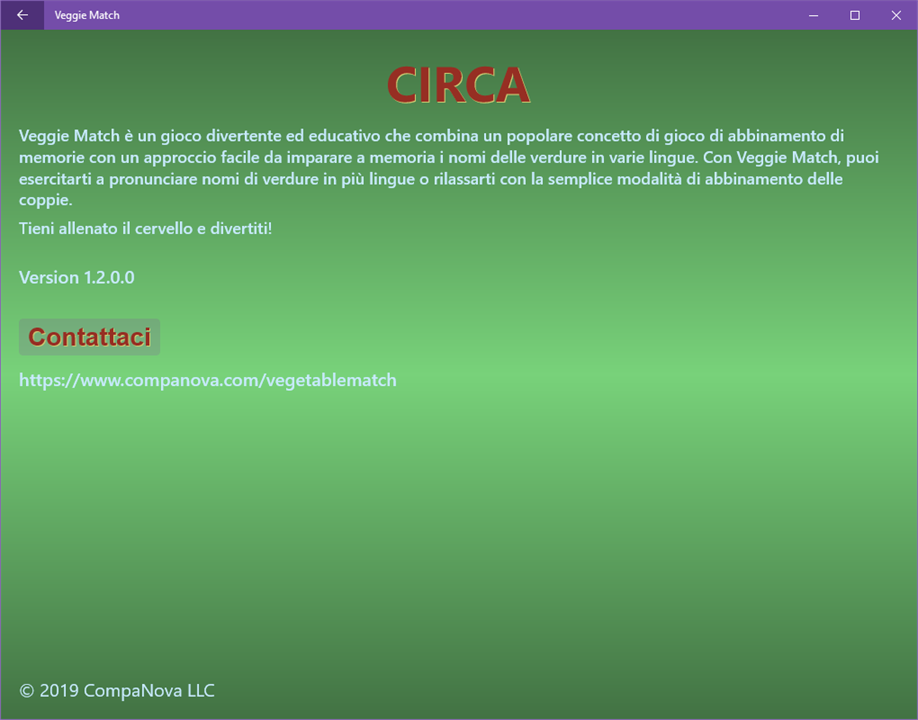Maximize the Veggie Match window
This screenshot has width=918, height=720.
[x=855, y=15]
